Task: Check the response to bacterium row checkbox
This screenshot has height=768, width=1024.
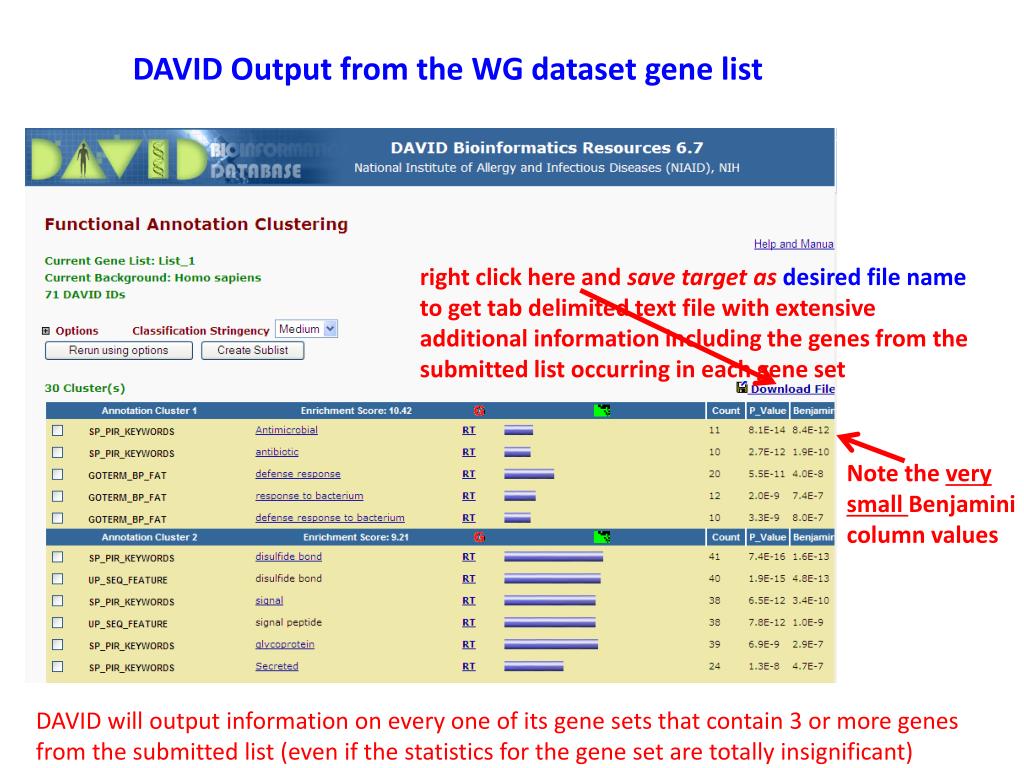Action: click(58, 496)
